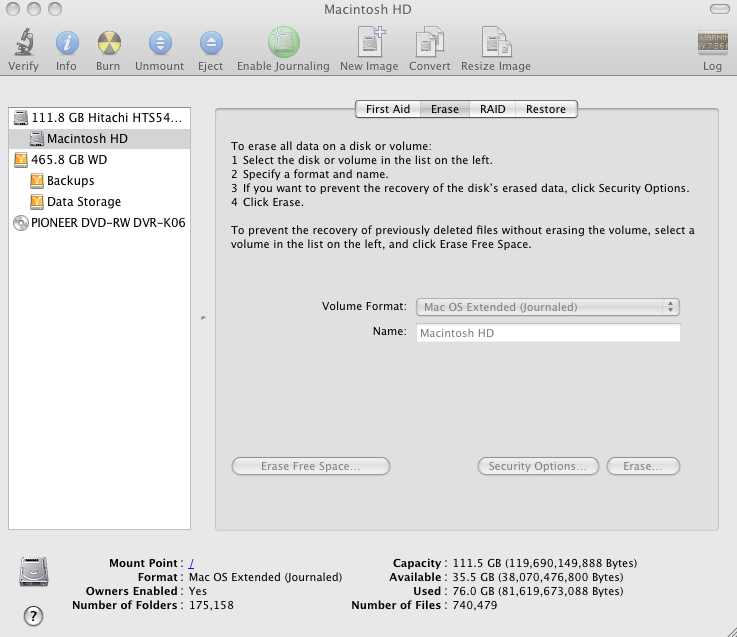Click the help question mark button
The image size is (737, 637).
(x=33, y=616)
